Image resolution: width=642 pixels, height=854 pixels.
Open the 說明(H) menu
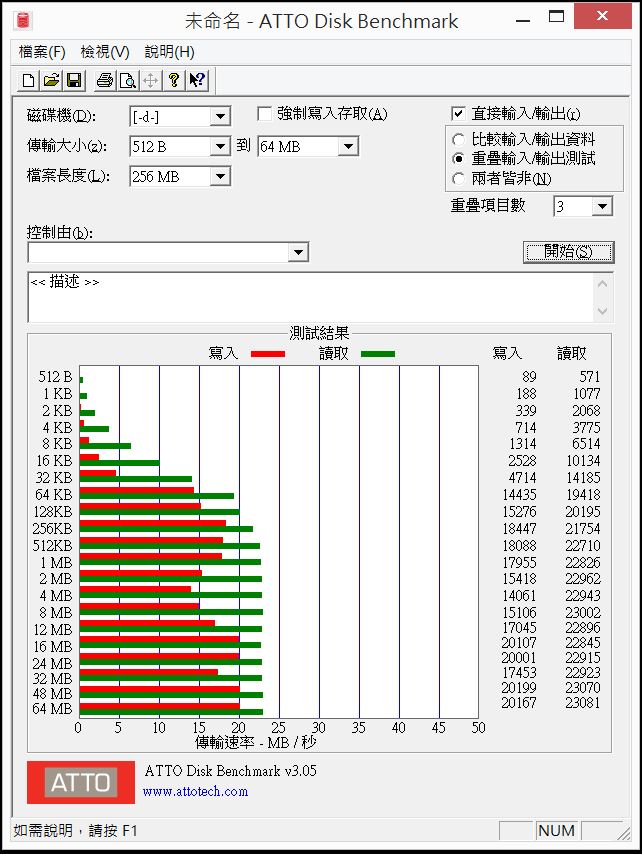169,52
